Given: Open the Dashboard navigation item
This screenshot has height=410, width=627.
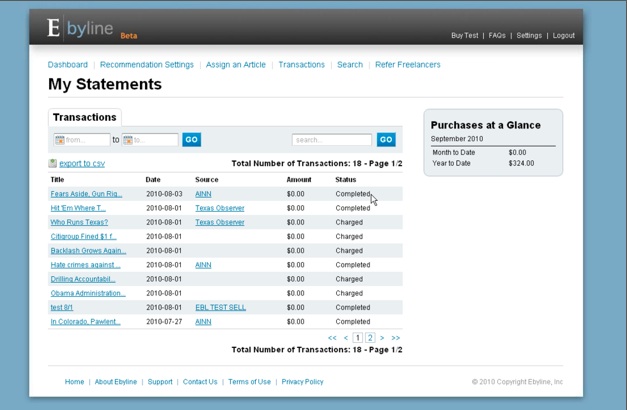Looking at the screenshot, I should pyautogui.click(x=68, y=65).
